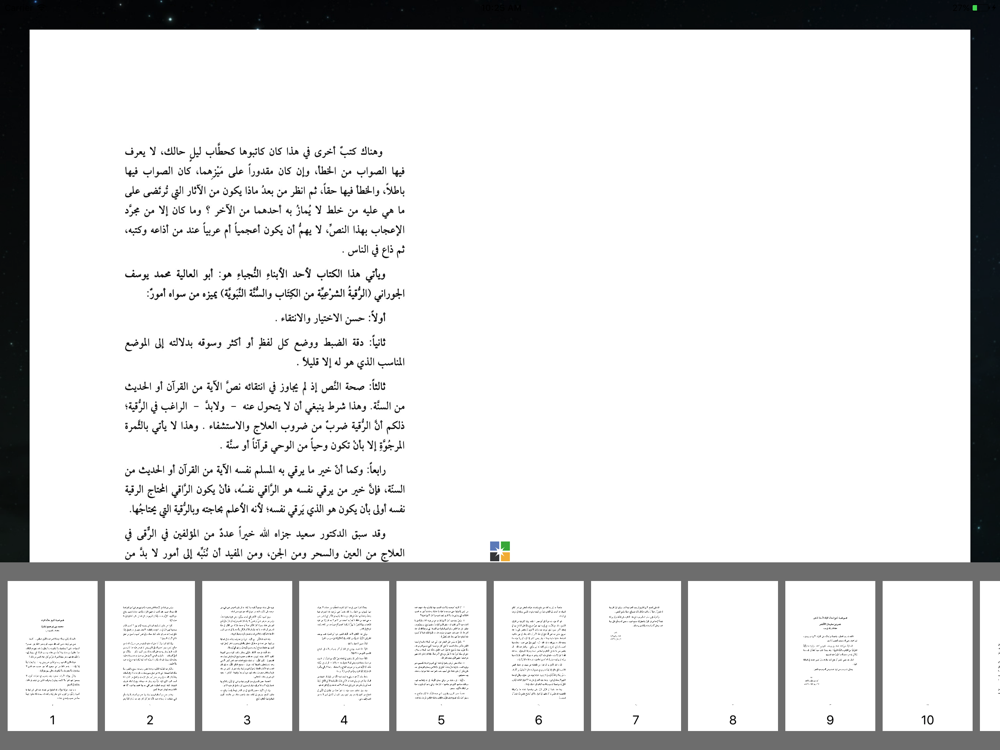Select page 6 in the thumbnail strip
1000x750 pixels.
[539, 656]
